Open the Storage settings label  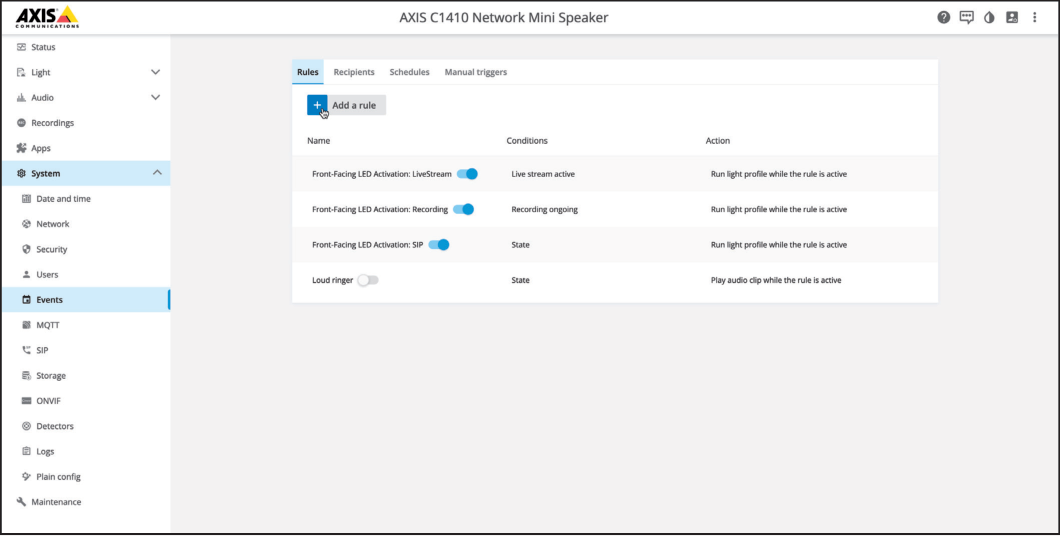click(51, 376)
